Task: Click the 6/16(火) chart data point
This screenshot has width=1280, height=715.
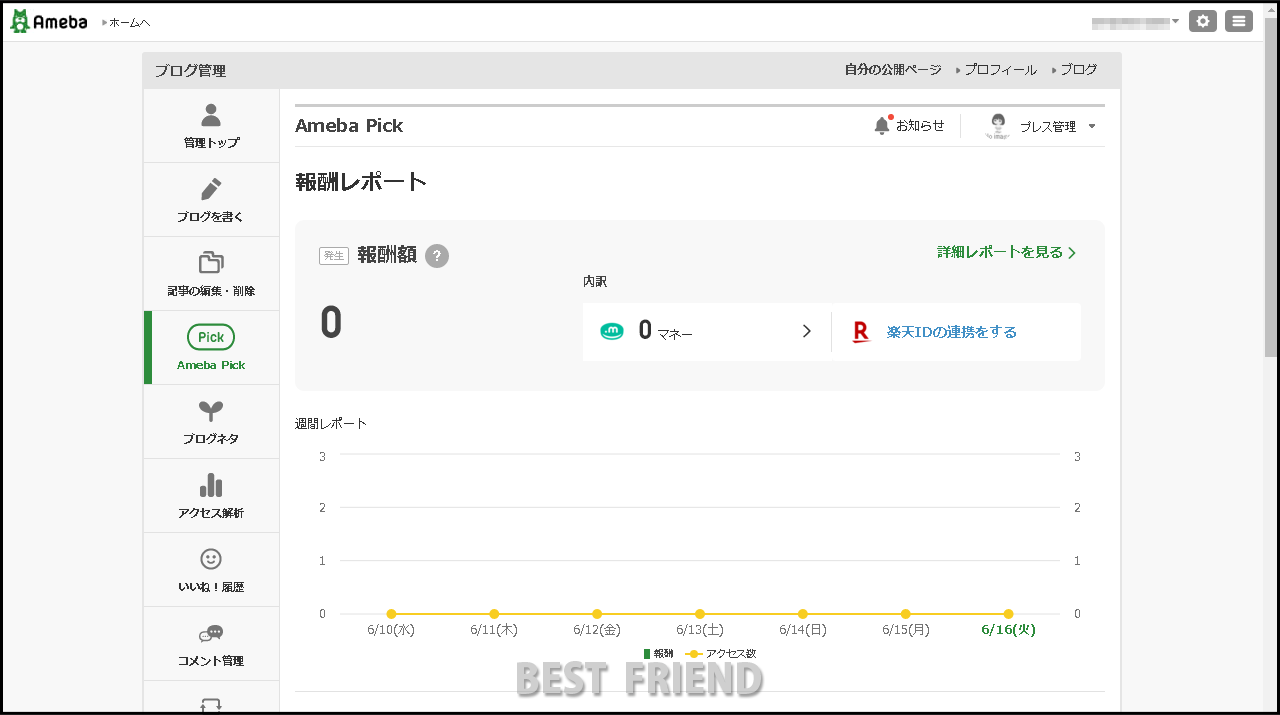Action: click(1008, 614)
